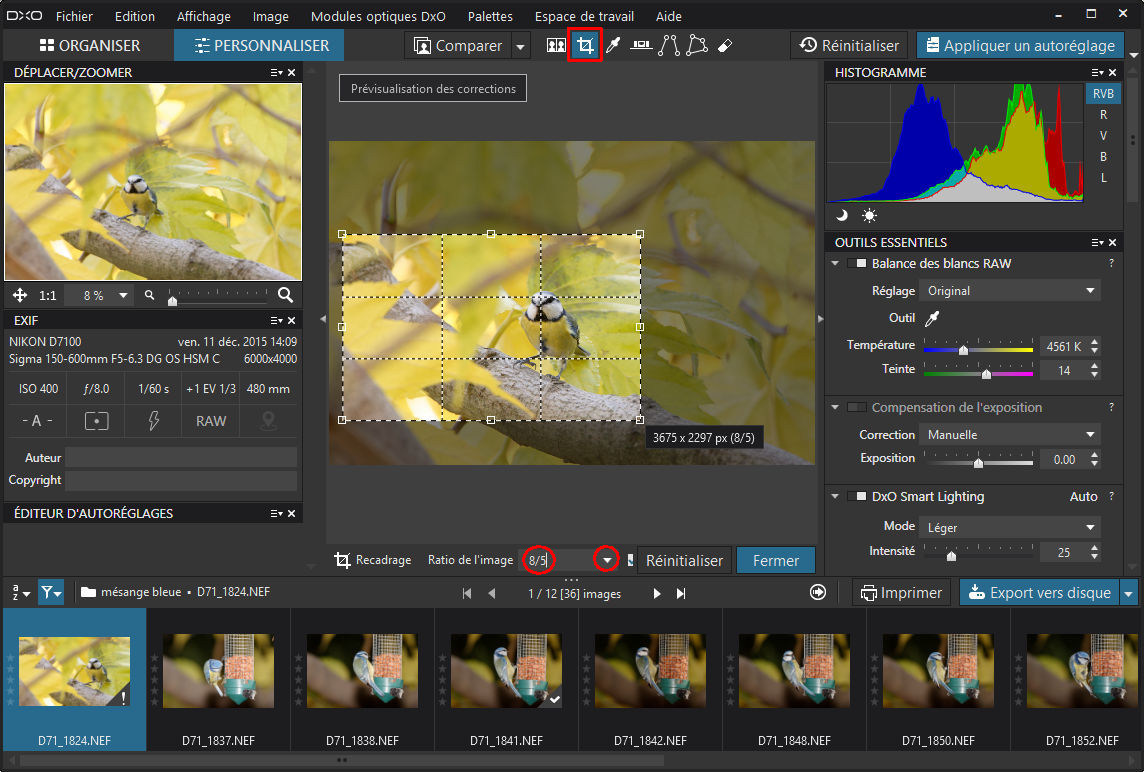Screen dimensions: 1144x772
Task: Adjust the Exposition slider
Action: point(978,461)
